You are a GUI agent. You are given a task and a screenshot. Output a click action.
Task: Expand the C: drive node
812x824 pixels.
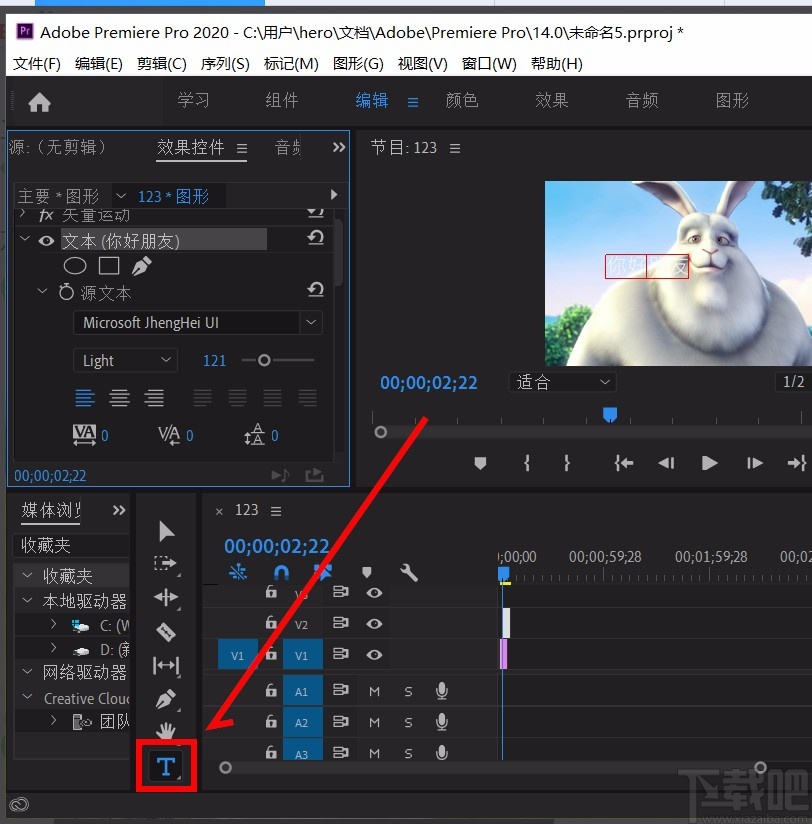(x=53, y=624)
